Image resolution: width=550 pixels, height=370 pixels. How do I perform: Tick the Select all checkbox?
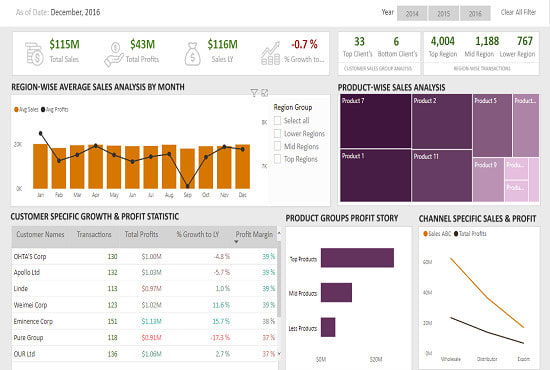[x=277, y=121]
